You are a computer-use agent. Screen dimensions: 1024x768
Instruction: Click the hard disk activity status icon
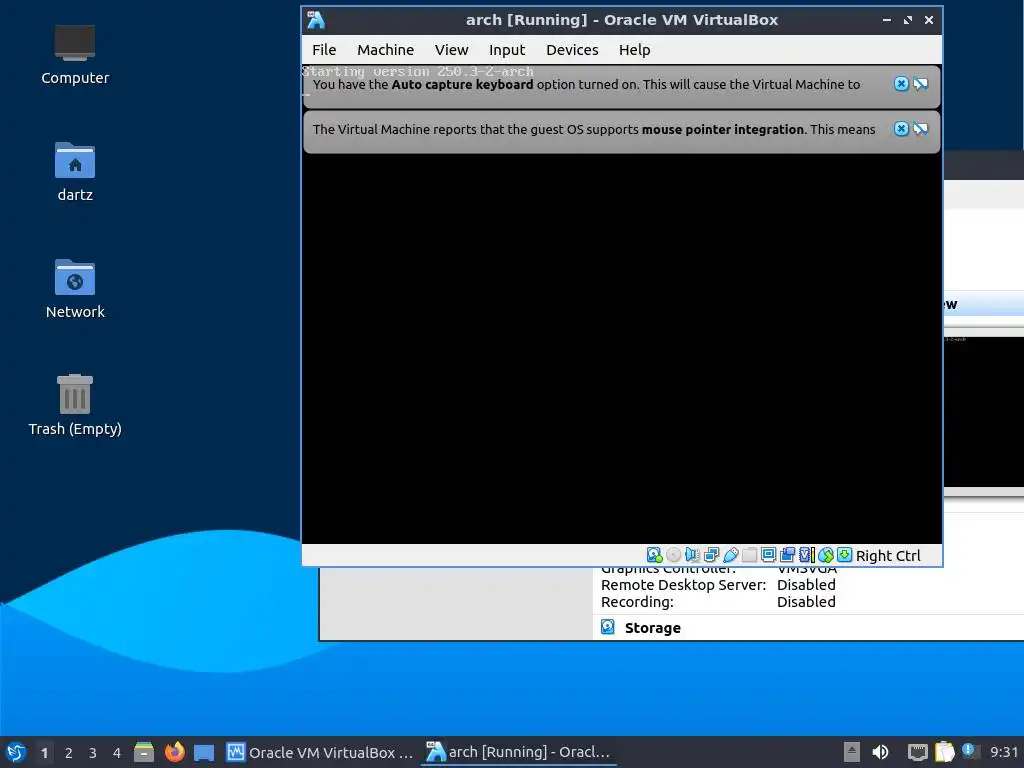tap(654, 555)
